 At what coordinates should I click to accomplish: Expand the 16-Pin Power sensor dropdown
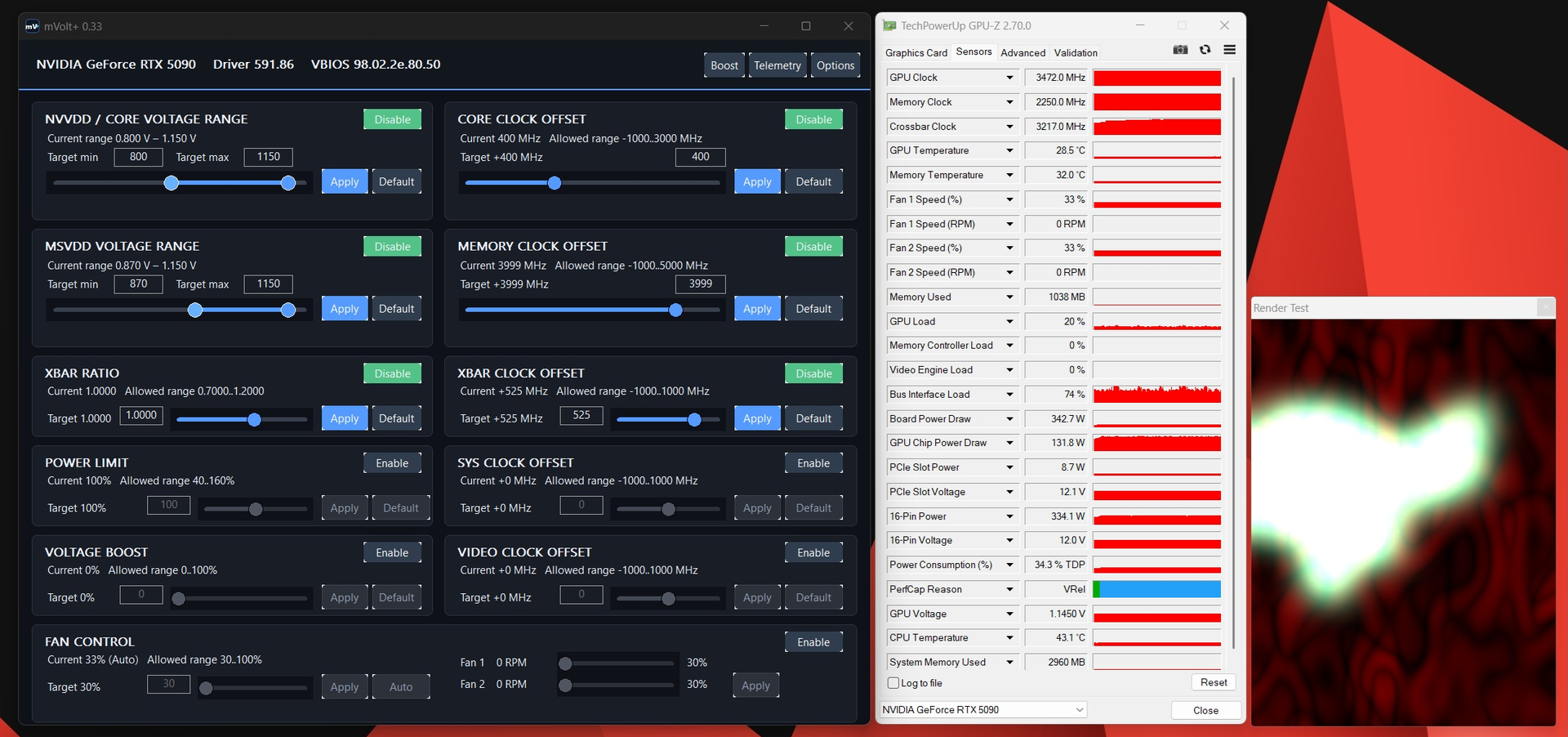tap(1009, 516)
